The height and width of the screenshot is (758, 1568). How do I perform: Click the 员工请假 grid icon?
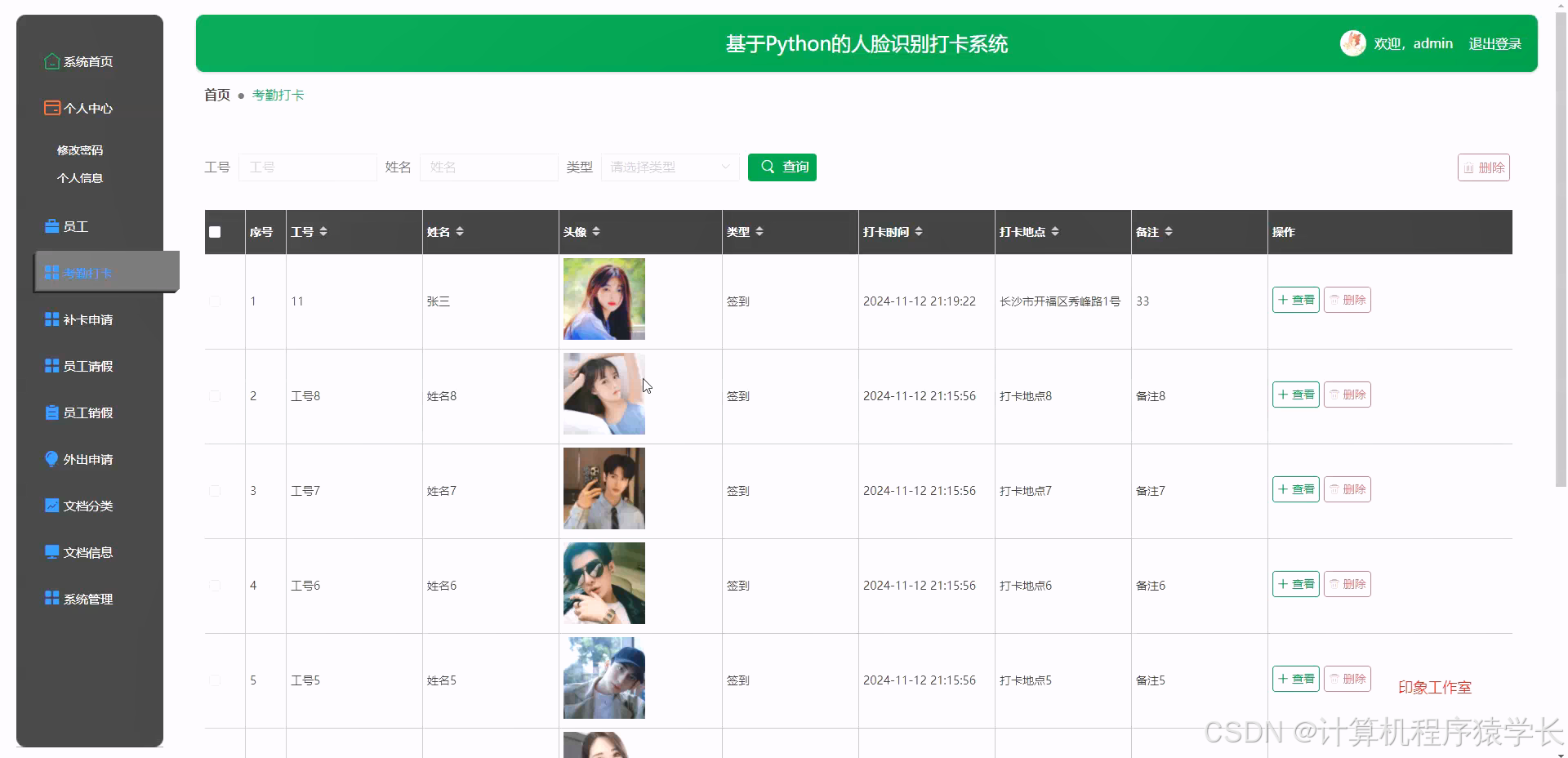(x=51, y=366)
